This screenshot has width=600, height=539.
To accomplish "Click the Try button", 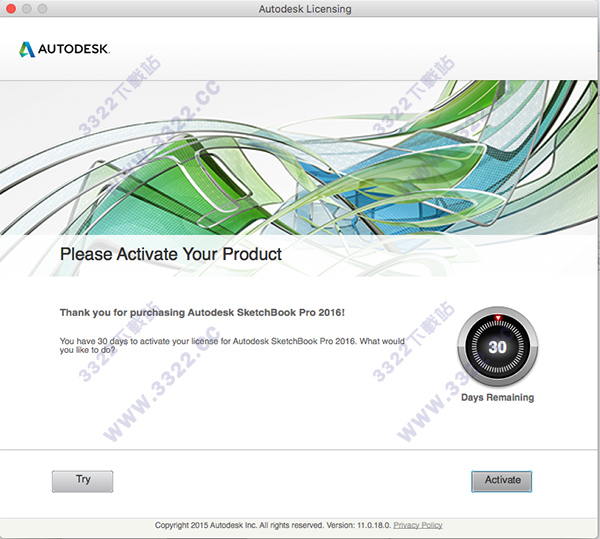I will 83,481.
